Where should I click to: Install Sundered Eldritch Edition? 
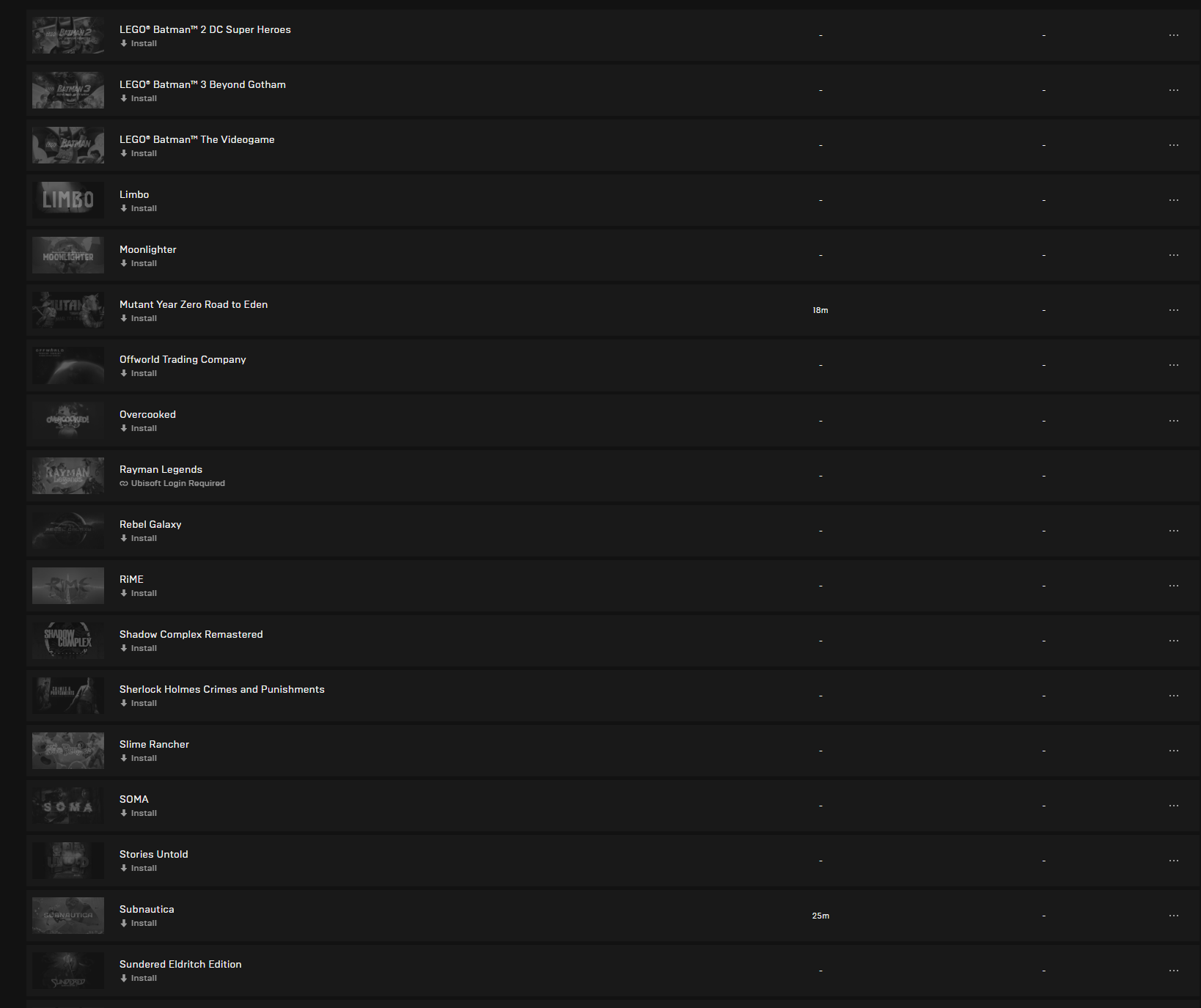(144, 978)
